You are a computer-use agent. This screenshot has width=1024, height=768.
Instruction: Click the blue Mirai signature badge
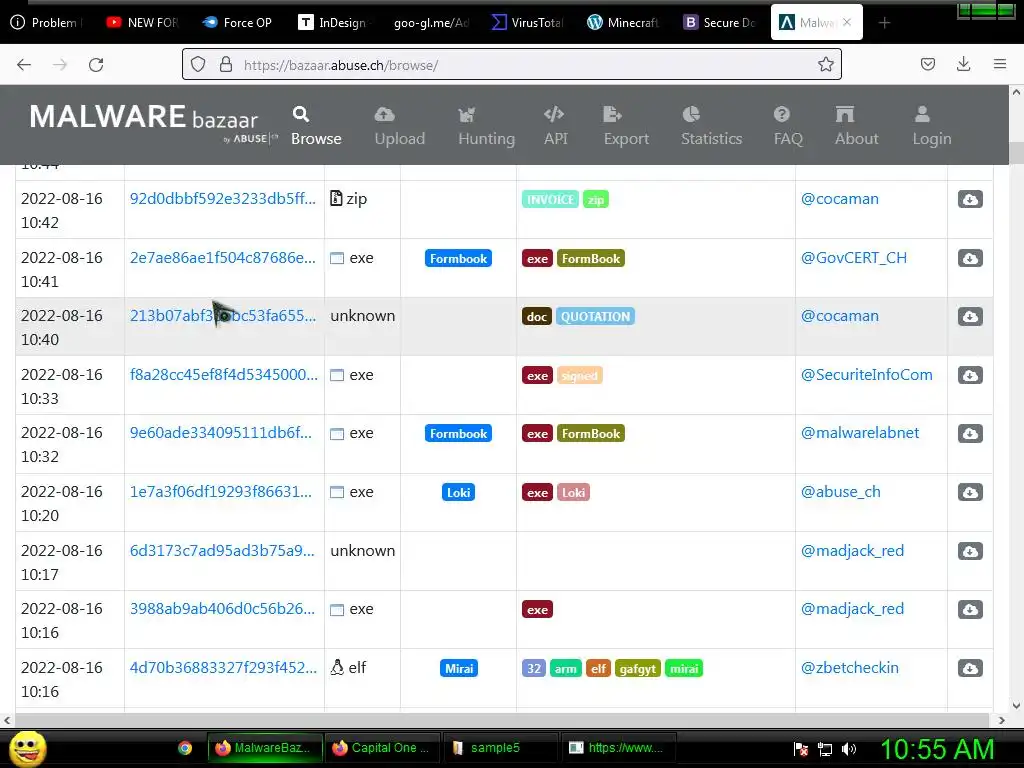459,668
